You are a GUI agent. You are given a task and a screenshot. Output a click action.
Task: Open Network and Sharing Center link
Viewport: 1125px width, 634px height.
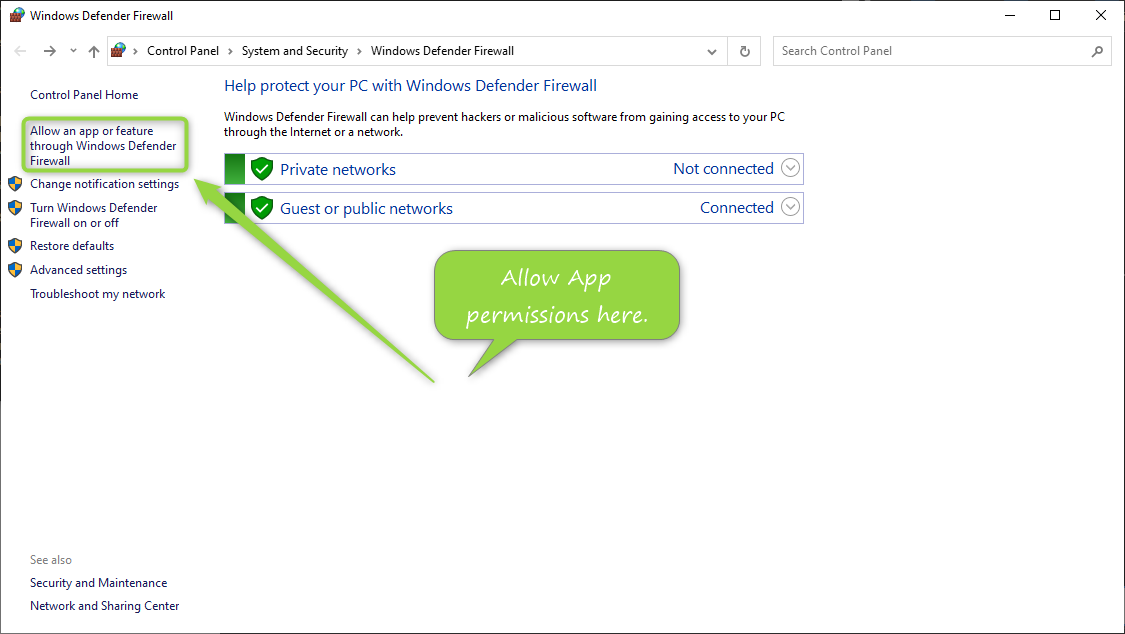pyautogui.click(x=105, y=606)
